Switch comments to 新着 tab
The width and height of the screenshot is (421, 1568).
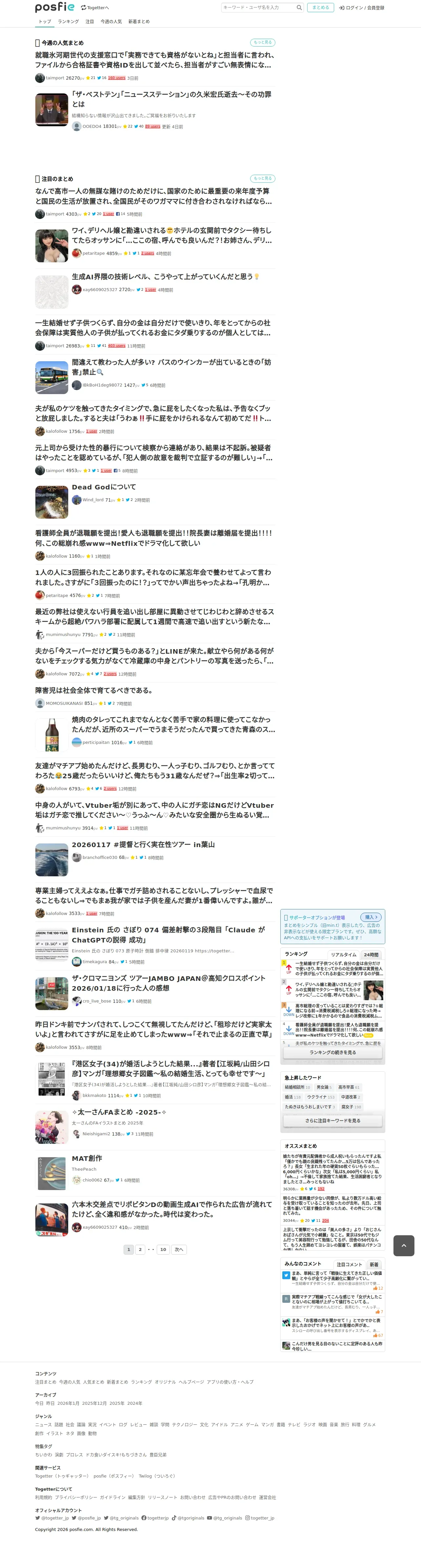coord(373,1264)
